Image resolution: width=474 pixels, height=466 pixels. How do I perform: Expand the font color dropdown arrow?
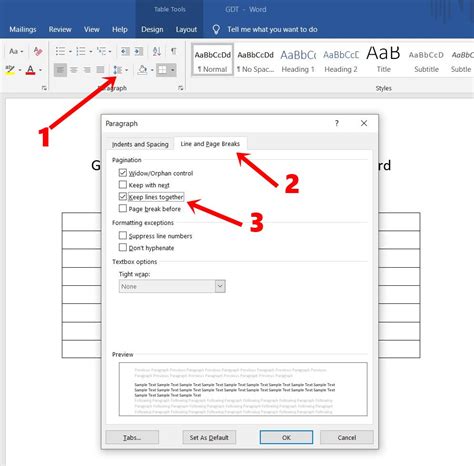click(x=40, y=70)
